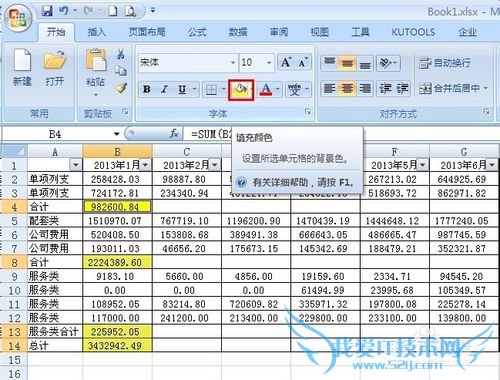Screen dimensions: 500x380
Task: Align text right
Action: pyautogui.click(x=365, y=88)
